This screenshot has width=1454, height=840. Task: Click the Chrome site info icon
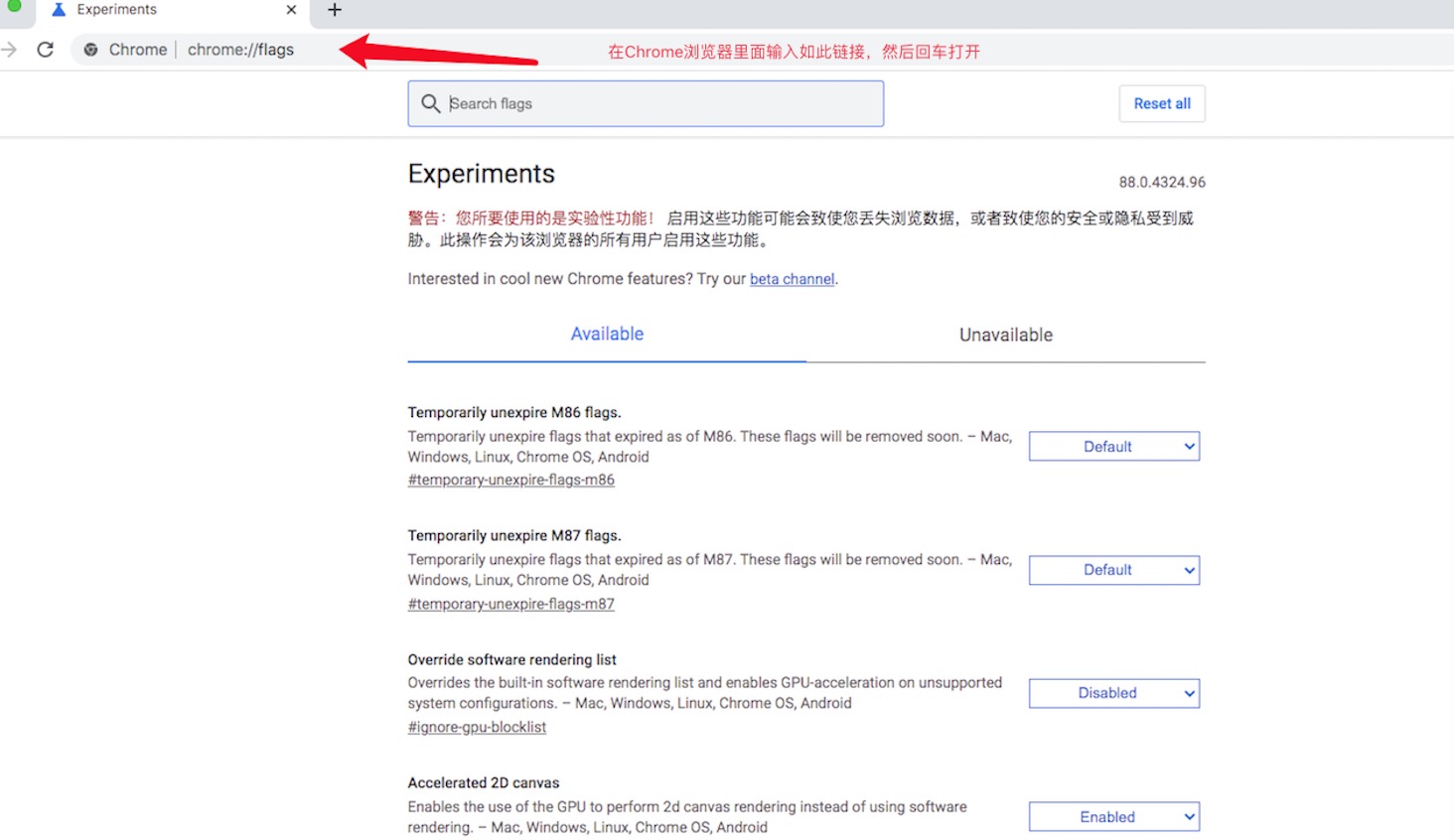90,50
